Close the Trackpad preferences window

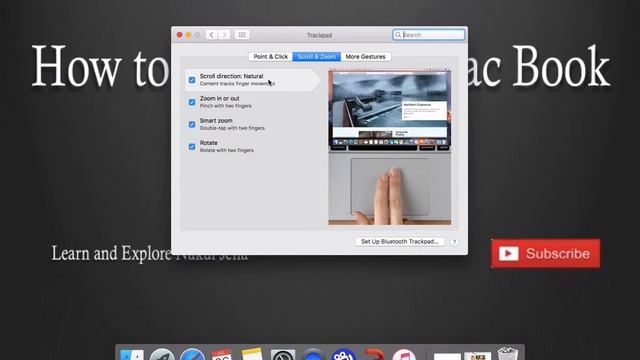(179, 35)
